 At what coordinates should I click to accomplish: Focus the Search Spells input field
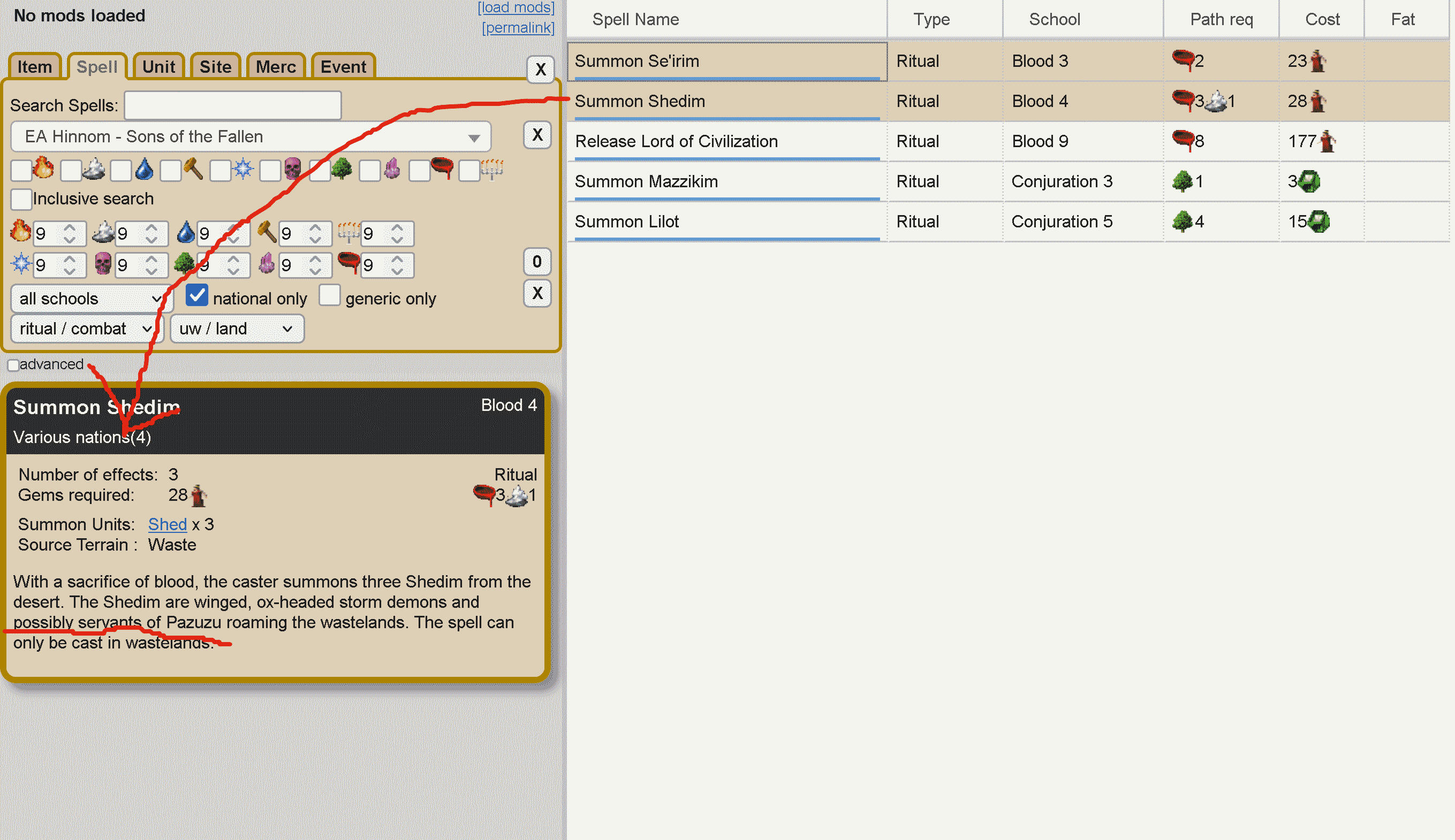(x=232, y=105)
